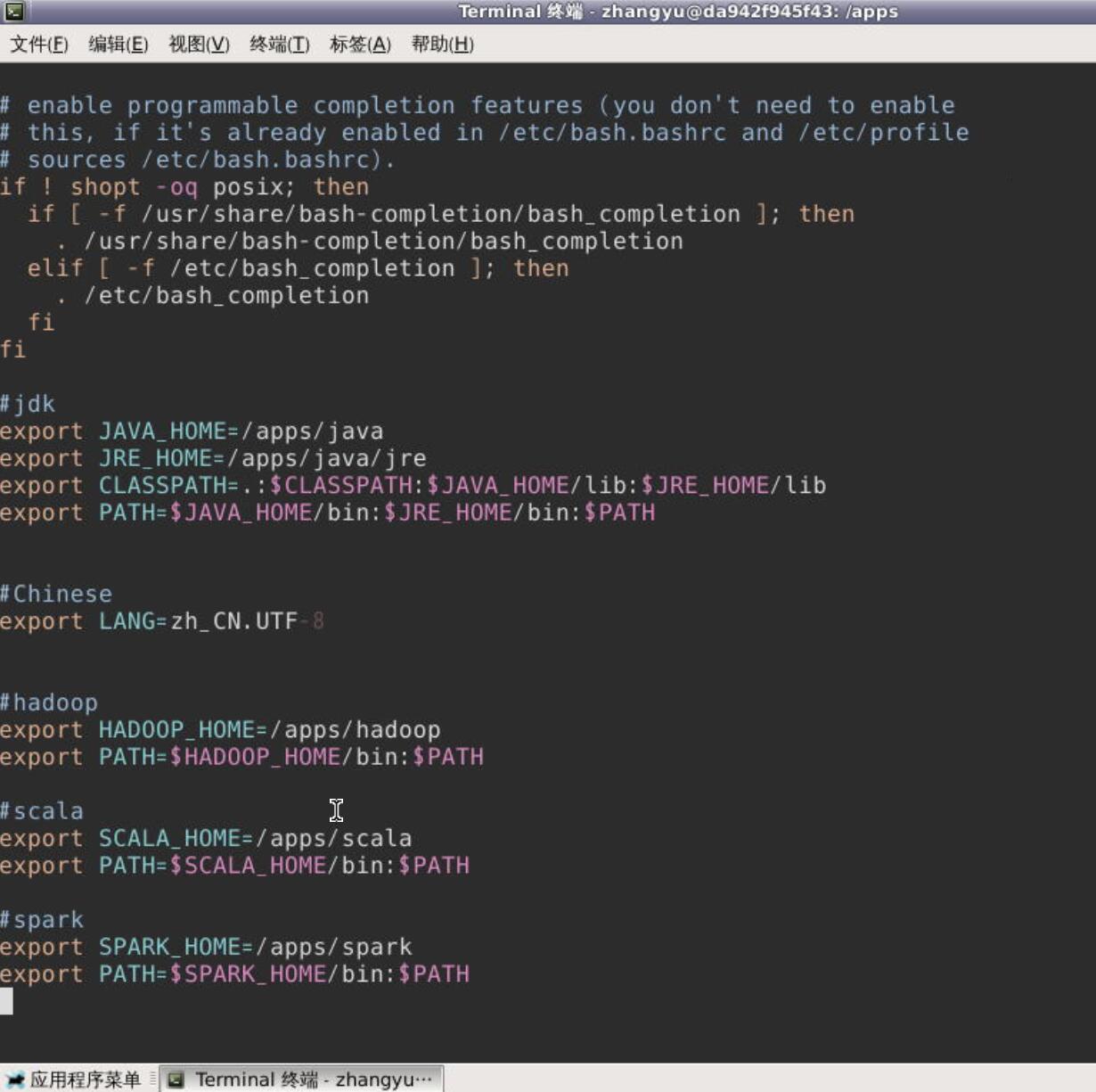The height and width of the screenshot is (1092, 1096).
Task: Click the JAVA_HOME export line
Action: 192,431
